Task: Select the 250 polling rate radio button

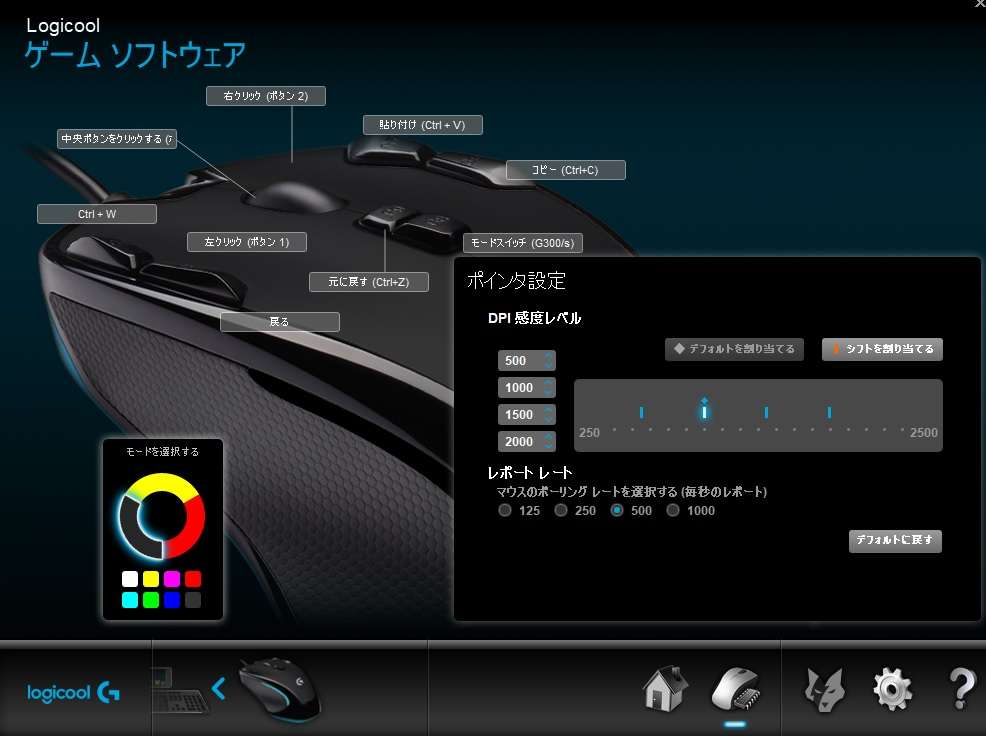Action: [x=561, y=510]
